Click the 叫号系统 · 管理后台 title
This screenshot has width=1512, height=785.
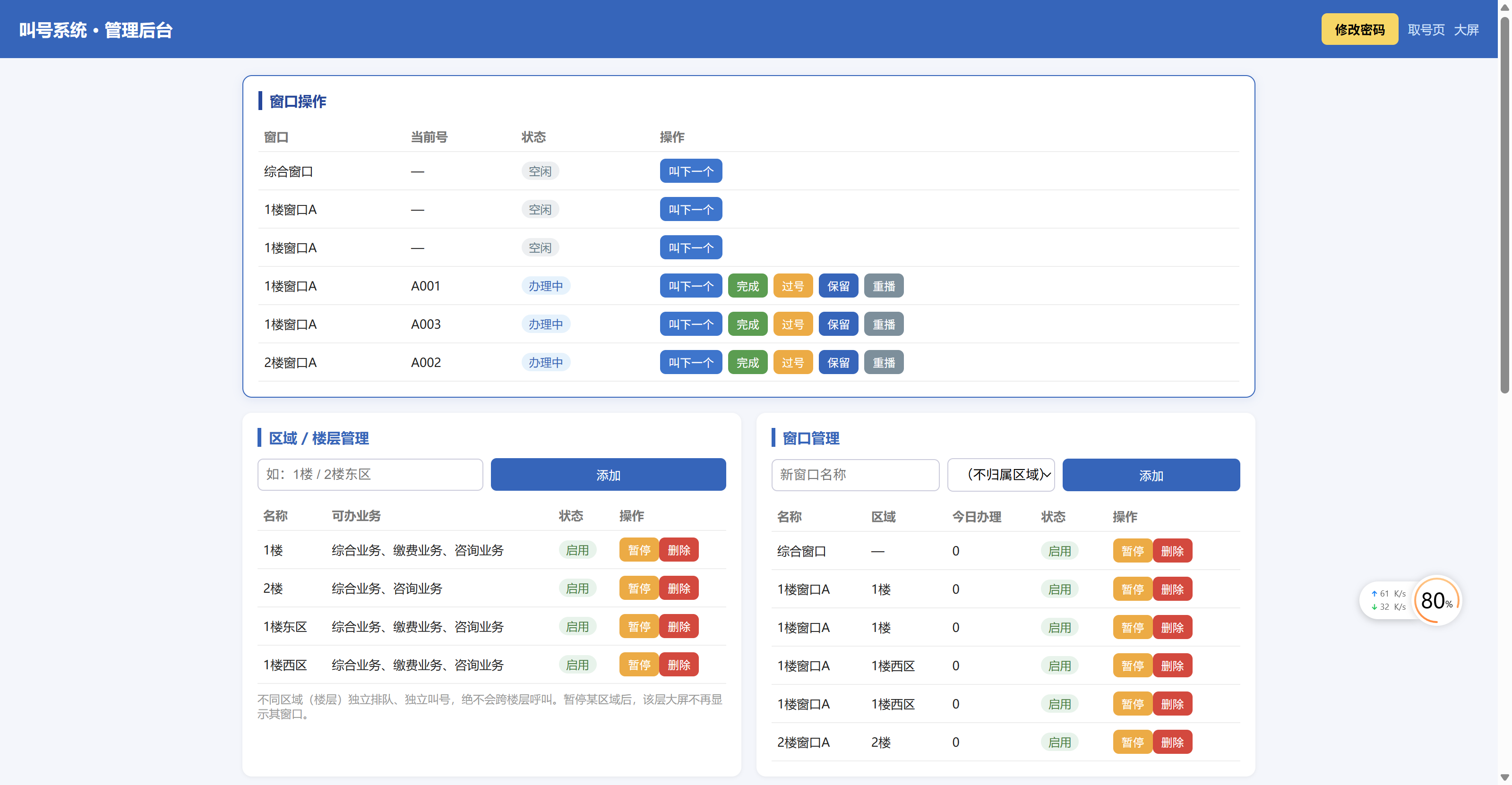click(x=95, y=29)
